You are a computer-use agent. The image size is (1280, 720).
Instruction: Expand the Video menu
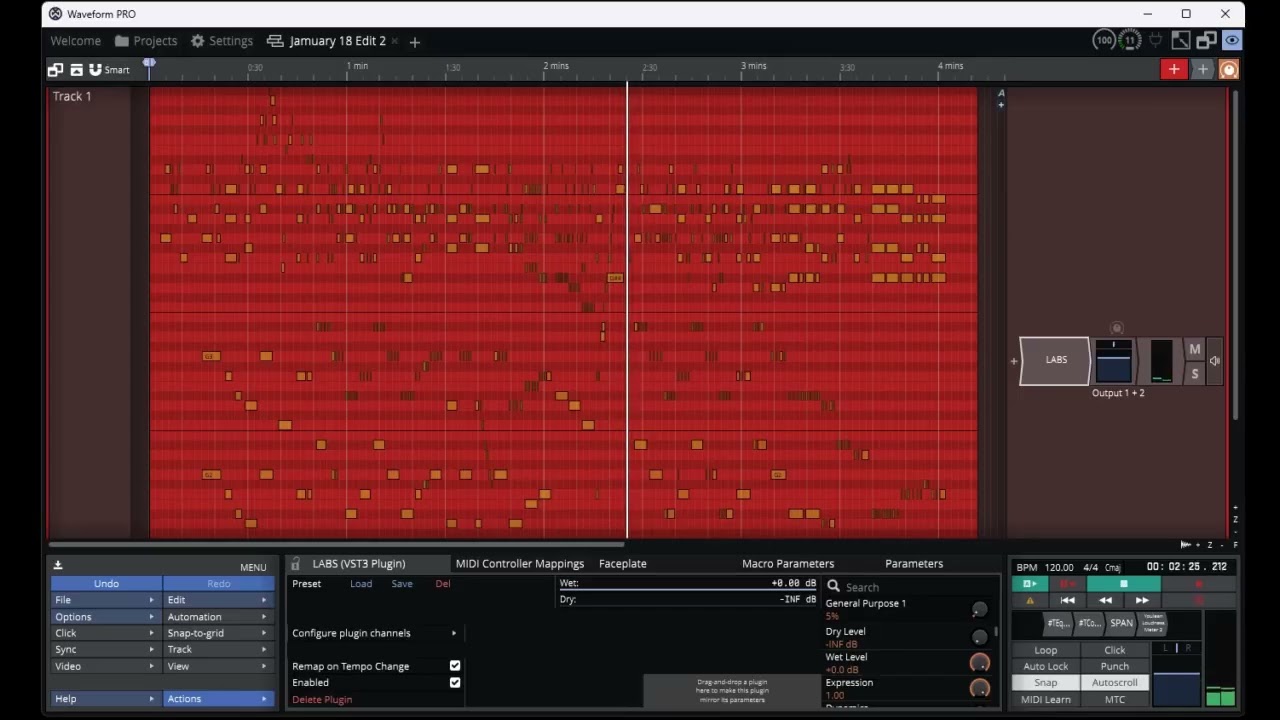coord(106,666)
